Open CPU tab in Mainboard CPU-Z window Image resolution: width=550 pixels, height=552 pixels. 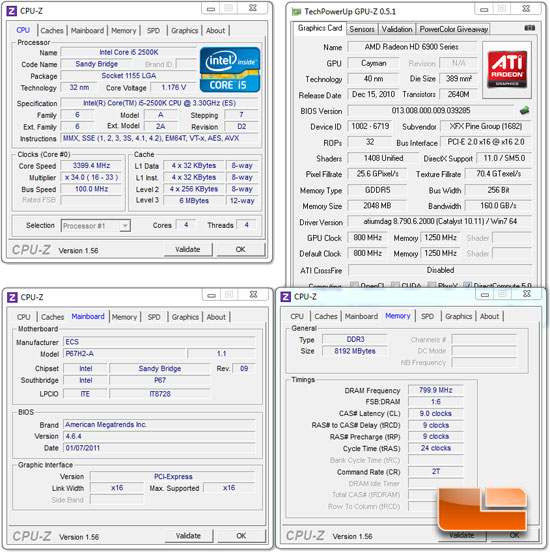coord(24,317)
